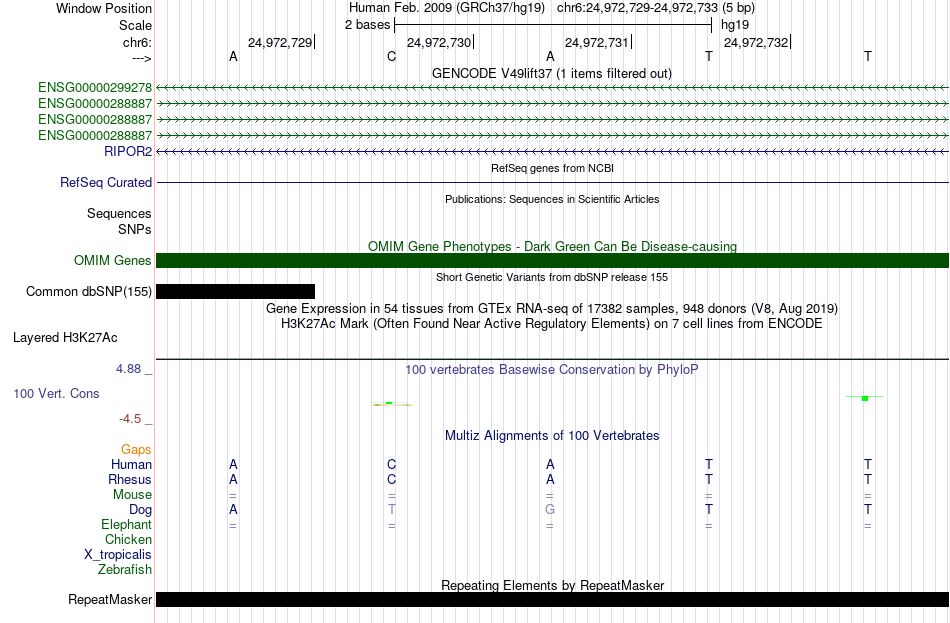Image resolution: width=950 pixels, height=623 pixels.
Task: Click the -4.5 PhyloP lower scale value
Action: click(130, 419)
